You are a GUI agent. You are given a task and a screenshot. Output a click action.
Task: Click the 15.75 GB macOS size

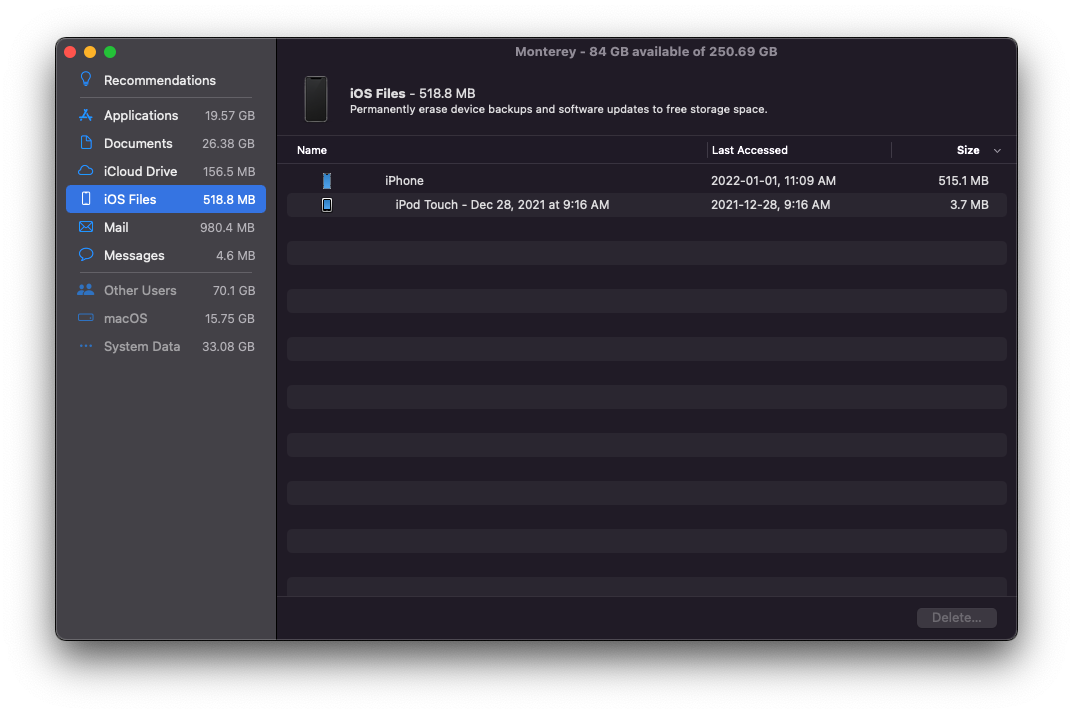[x=229, y=318]
